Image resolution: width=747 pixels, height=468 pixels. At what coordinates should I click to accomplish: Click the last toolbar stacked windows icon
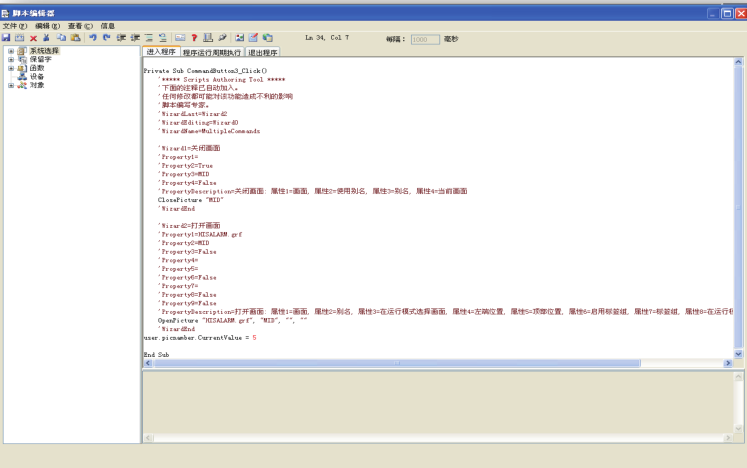point(268,38)
